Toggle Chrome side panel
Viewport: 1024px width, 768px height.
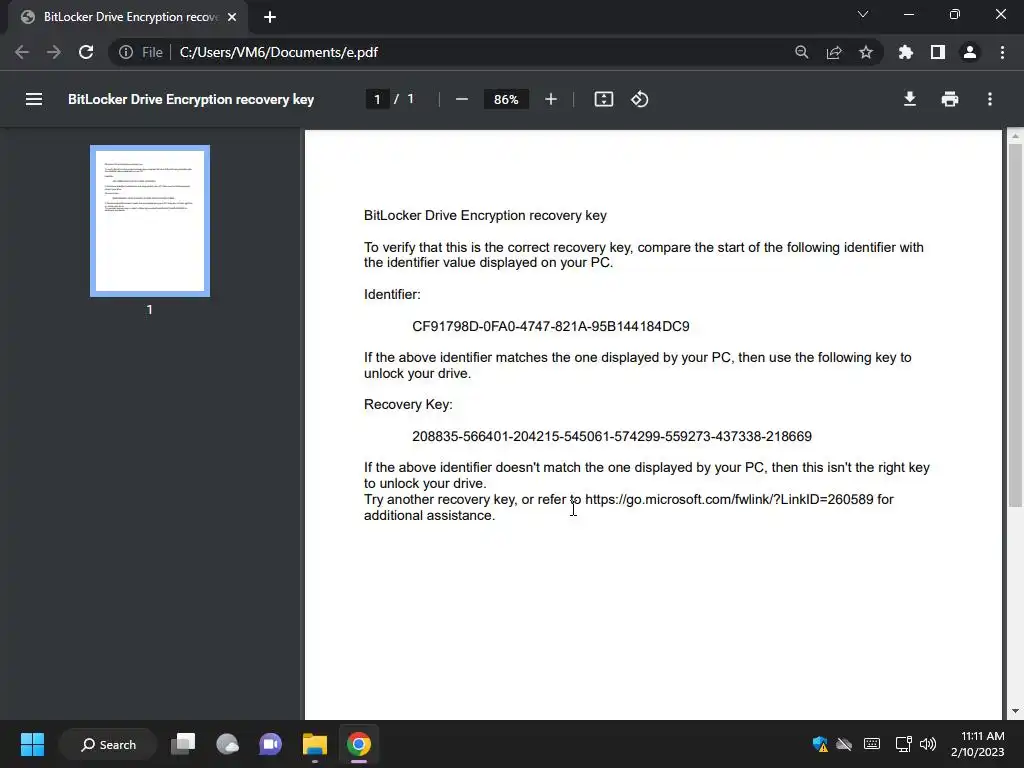[938, 52]
